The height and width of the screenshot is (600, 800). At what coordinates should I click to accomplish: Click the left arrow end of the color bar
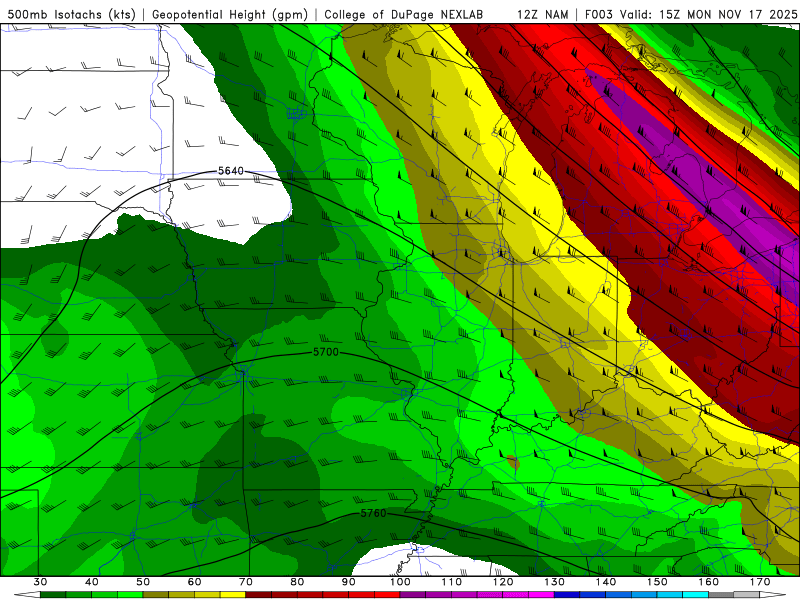(27, 595)
